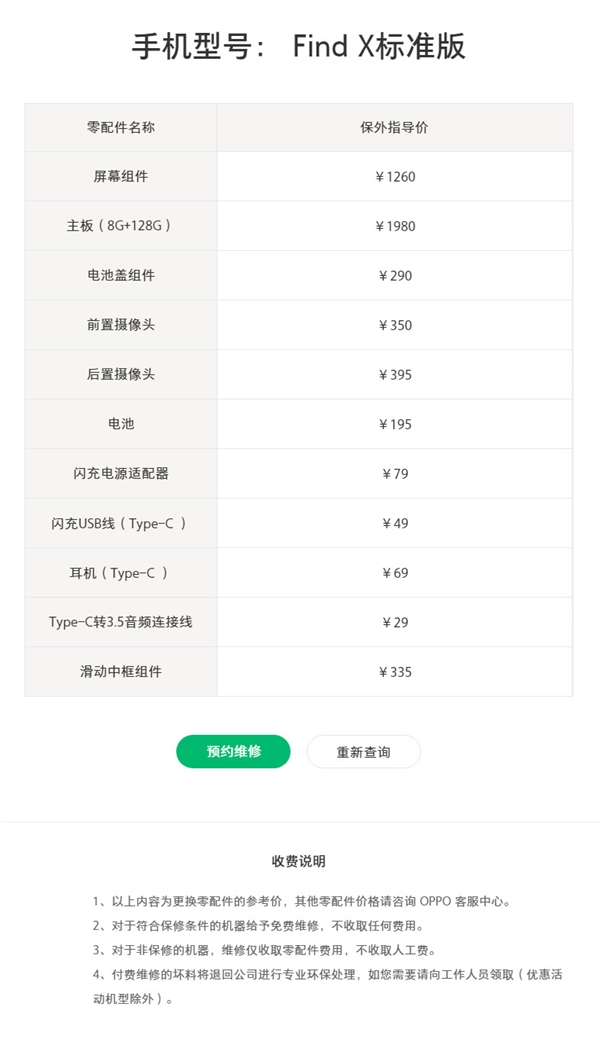
Task: Select the 闪充电源适配器 row label
Action: (121, 474)
